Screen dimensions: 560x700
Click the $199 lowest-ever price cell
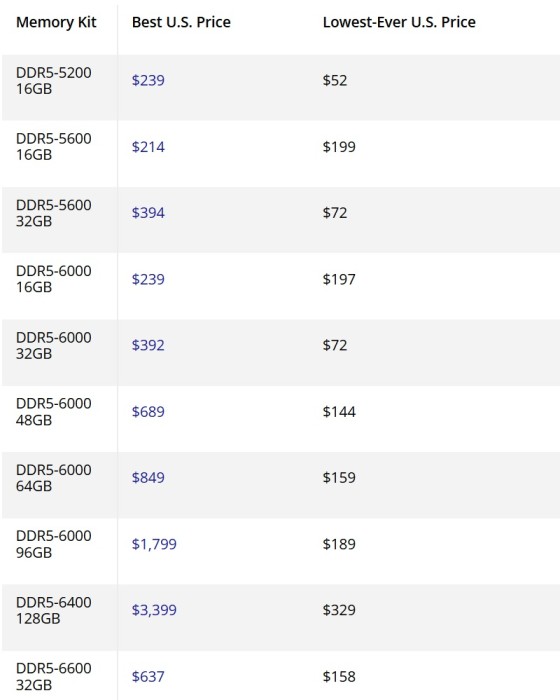(x=339, y=147)
